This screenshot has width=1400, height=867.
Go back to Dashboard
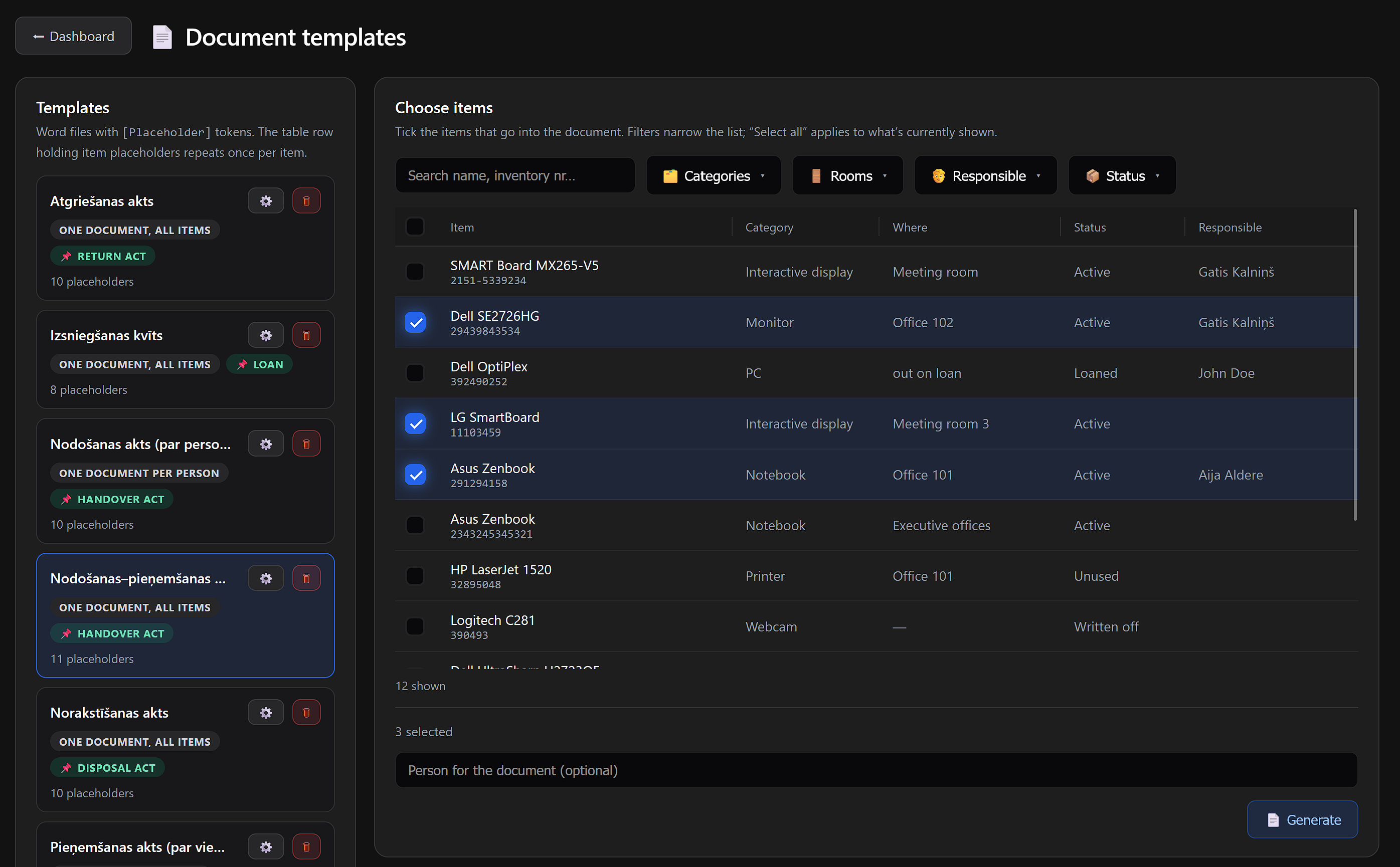pos(73,36)
